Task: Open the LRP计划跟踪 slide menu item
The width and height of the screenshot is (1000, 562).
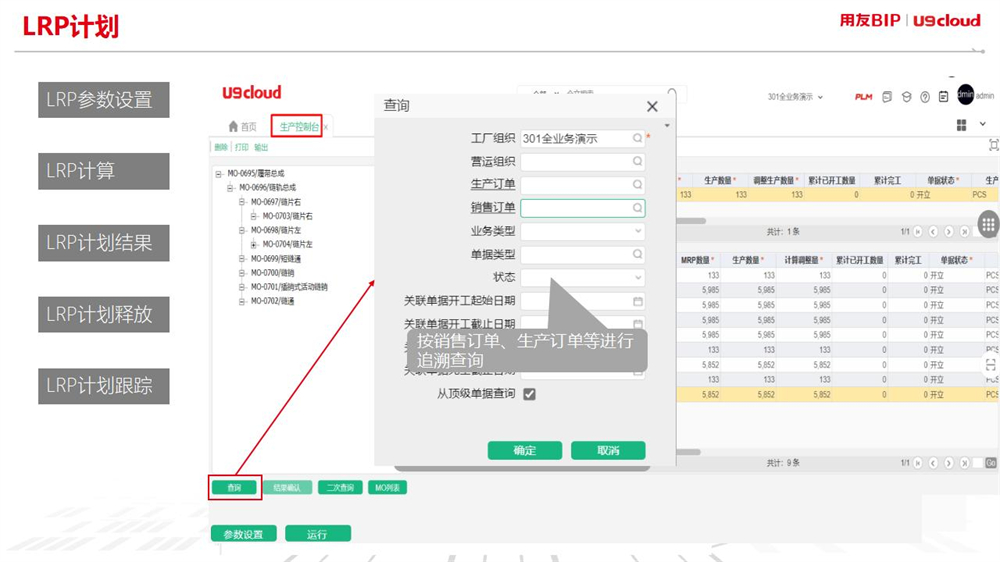Action: (104, 386)
